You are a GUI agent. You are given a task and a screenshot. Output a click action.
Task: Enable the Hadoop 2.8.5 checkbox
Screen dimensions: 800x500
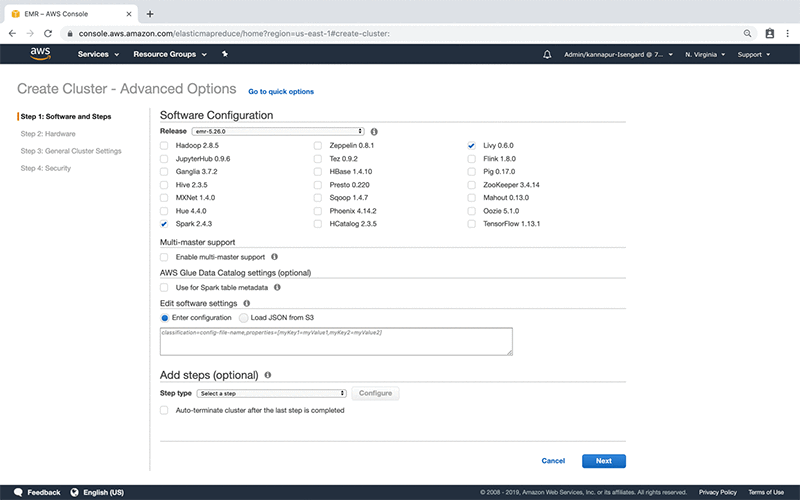tap(164, 145)
